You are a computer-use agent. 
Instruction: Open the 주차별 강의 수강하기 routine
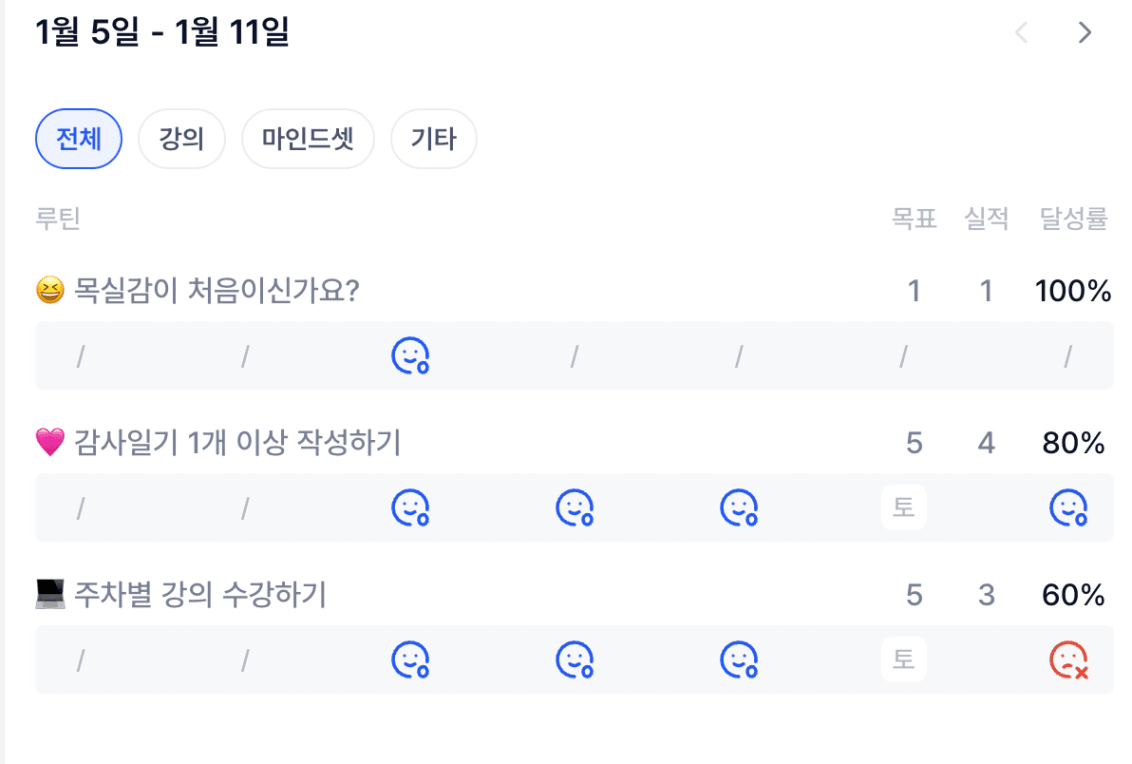[x=200, y=595]
